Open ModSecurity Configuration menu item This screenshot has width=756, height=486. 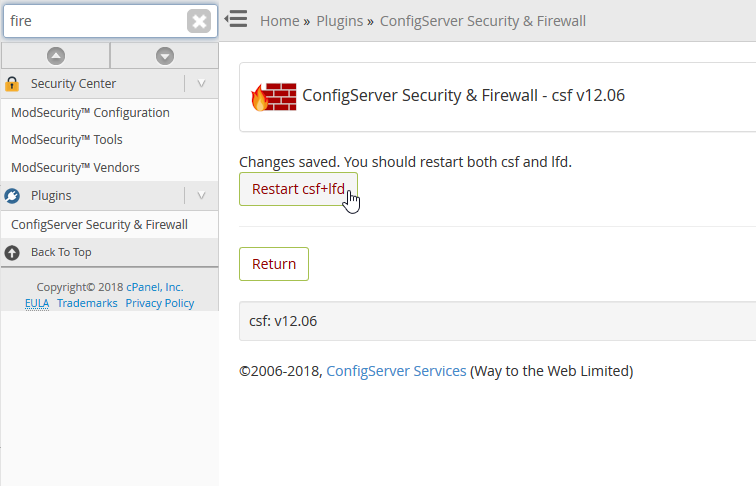point(90,113)
